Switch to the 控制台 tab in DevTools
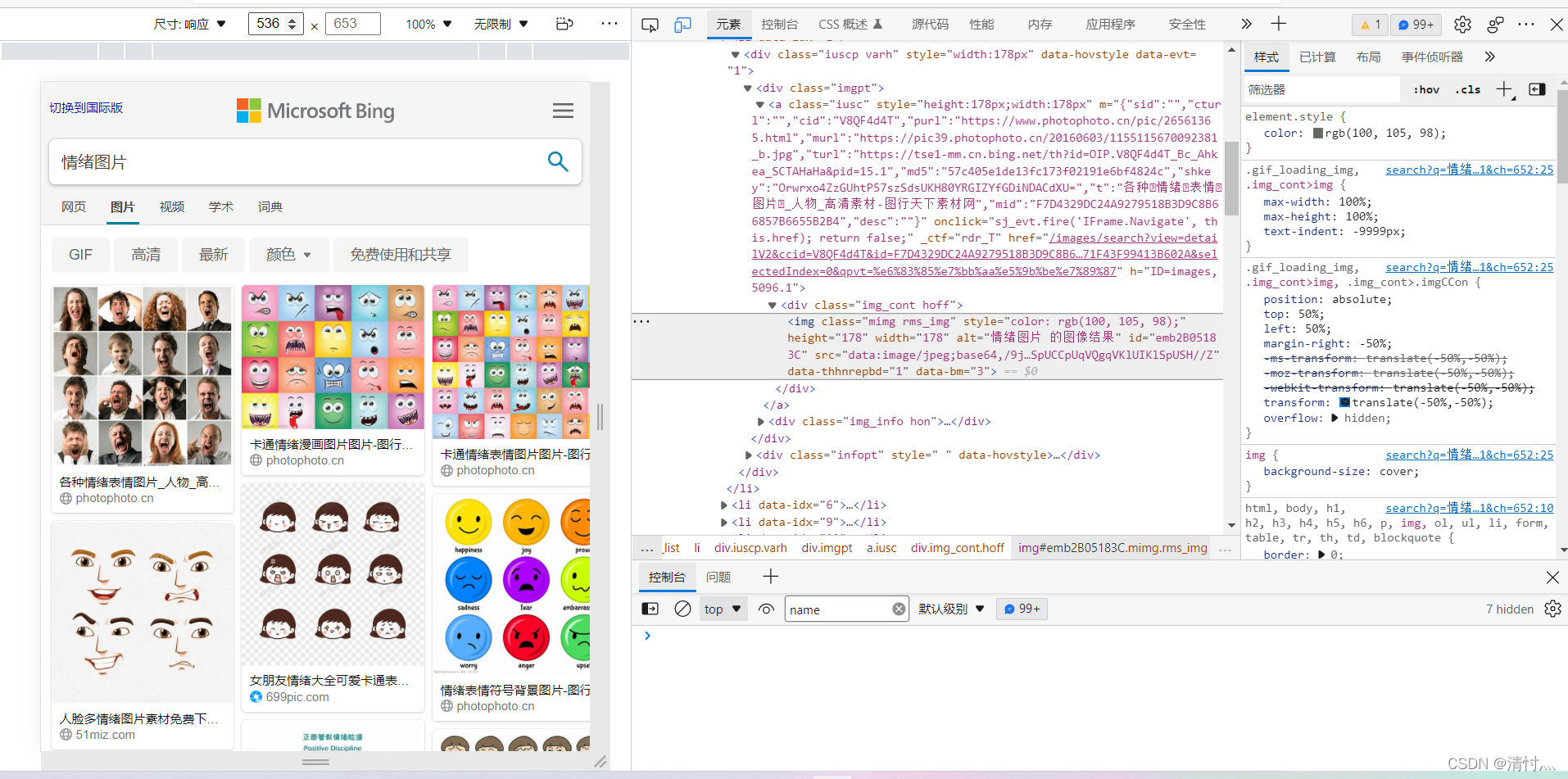The image size is (1568, 779). [779, 25]
